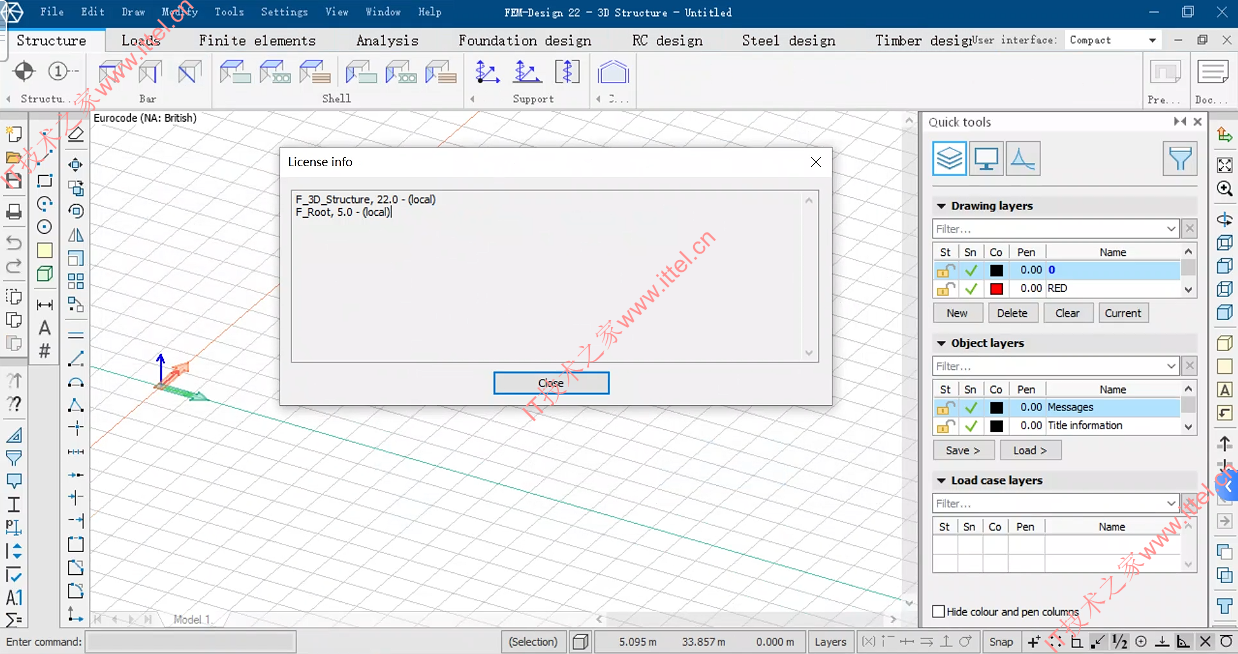
Task: Select the dimension tool on left toolbar
Action: pyautogui.click(x=45, y=305)
